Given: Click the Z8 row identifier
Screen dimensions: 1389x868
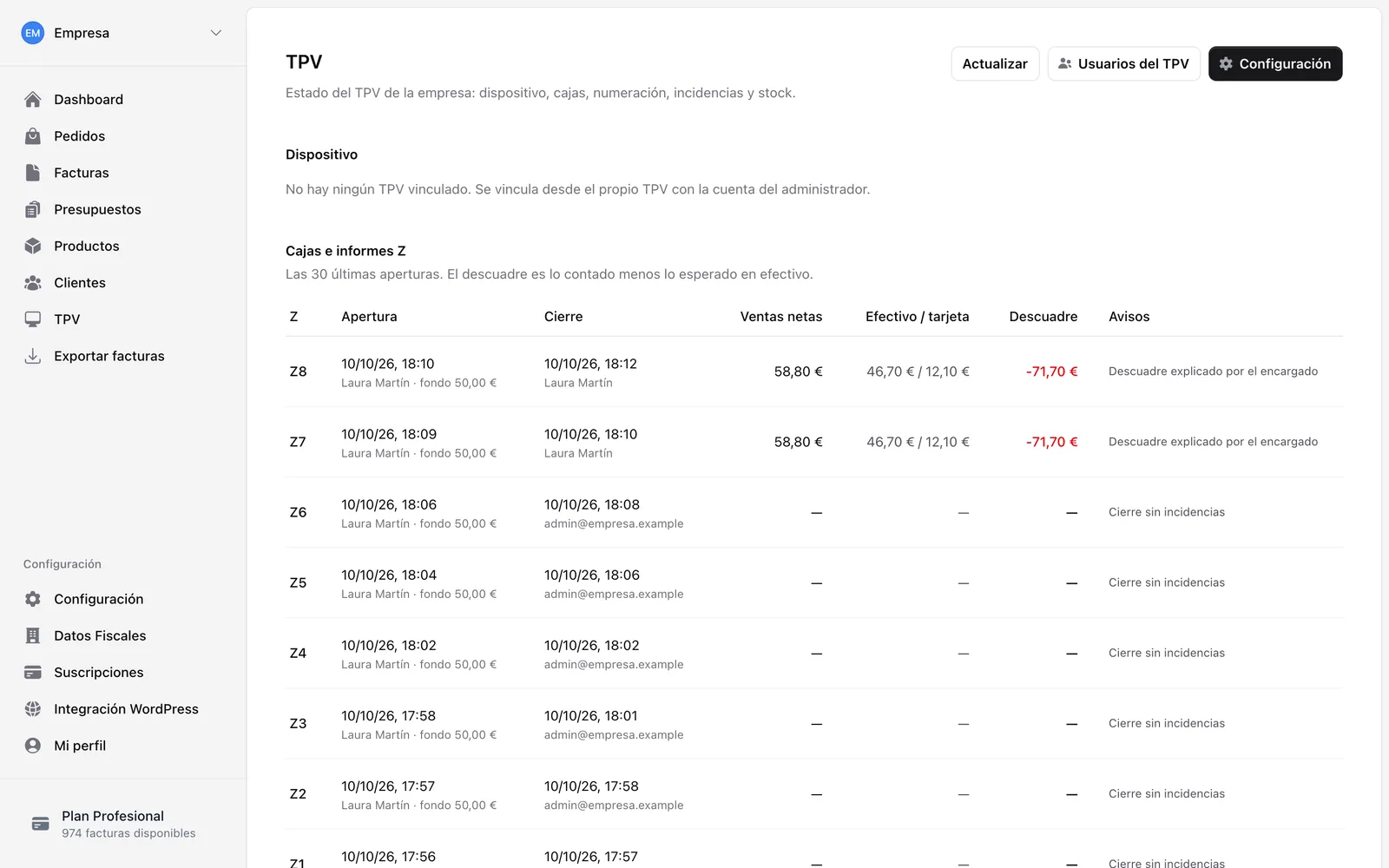Looking at the screenshot, I should tap(298, 372).
